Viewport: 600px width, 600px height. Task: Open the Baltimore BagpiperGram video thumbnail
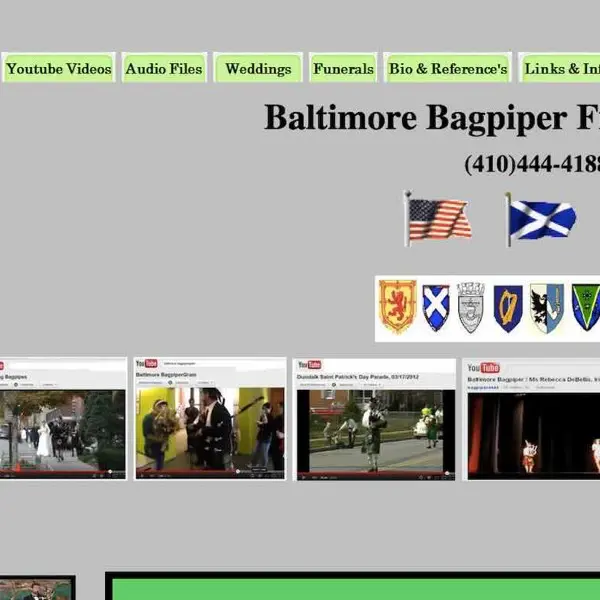[210, 419]
